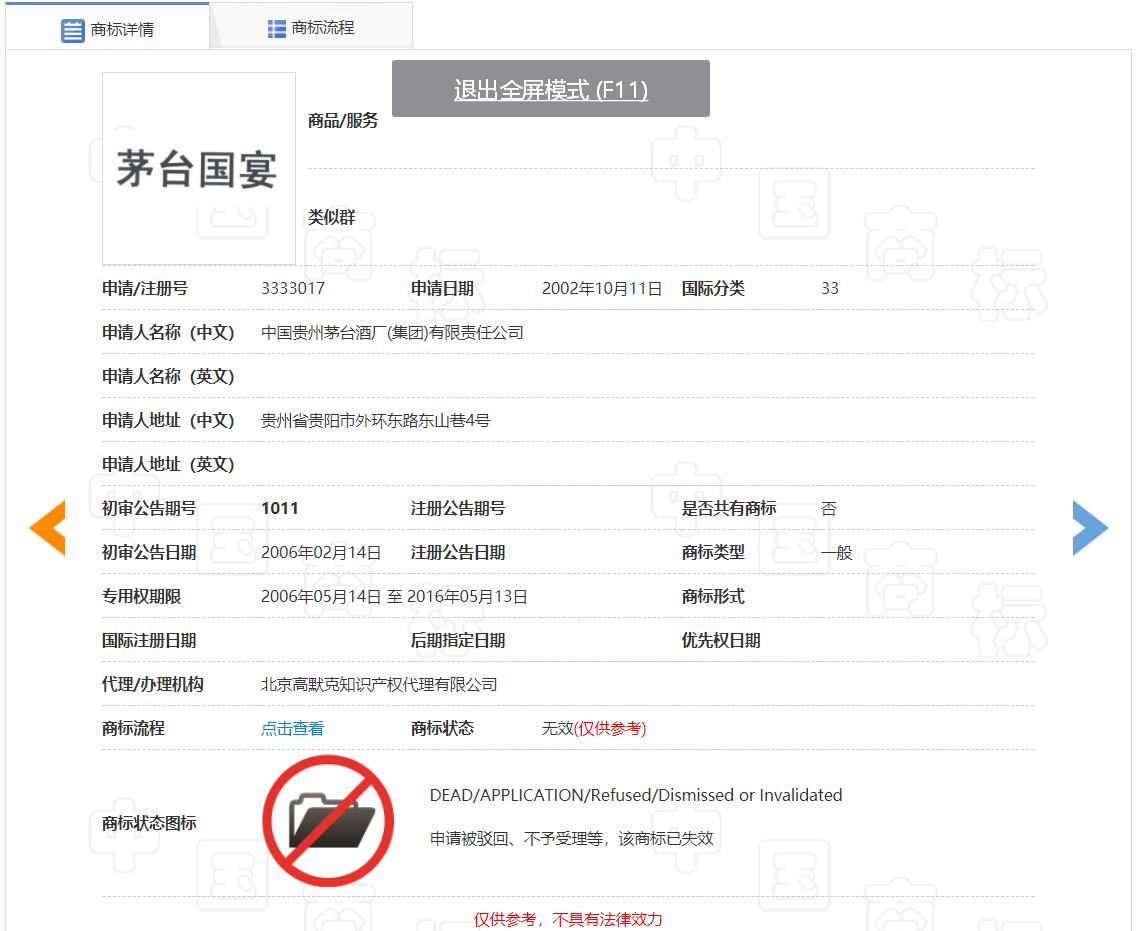Go to previous trademark with orange arrow
This screenshot has height=931, width=1139.
coord(48,528)
